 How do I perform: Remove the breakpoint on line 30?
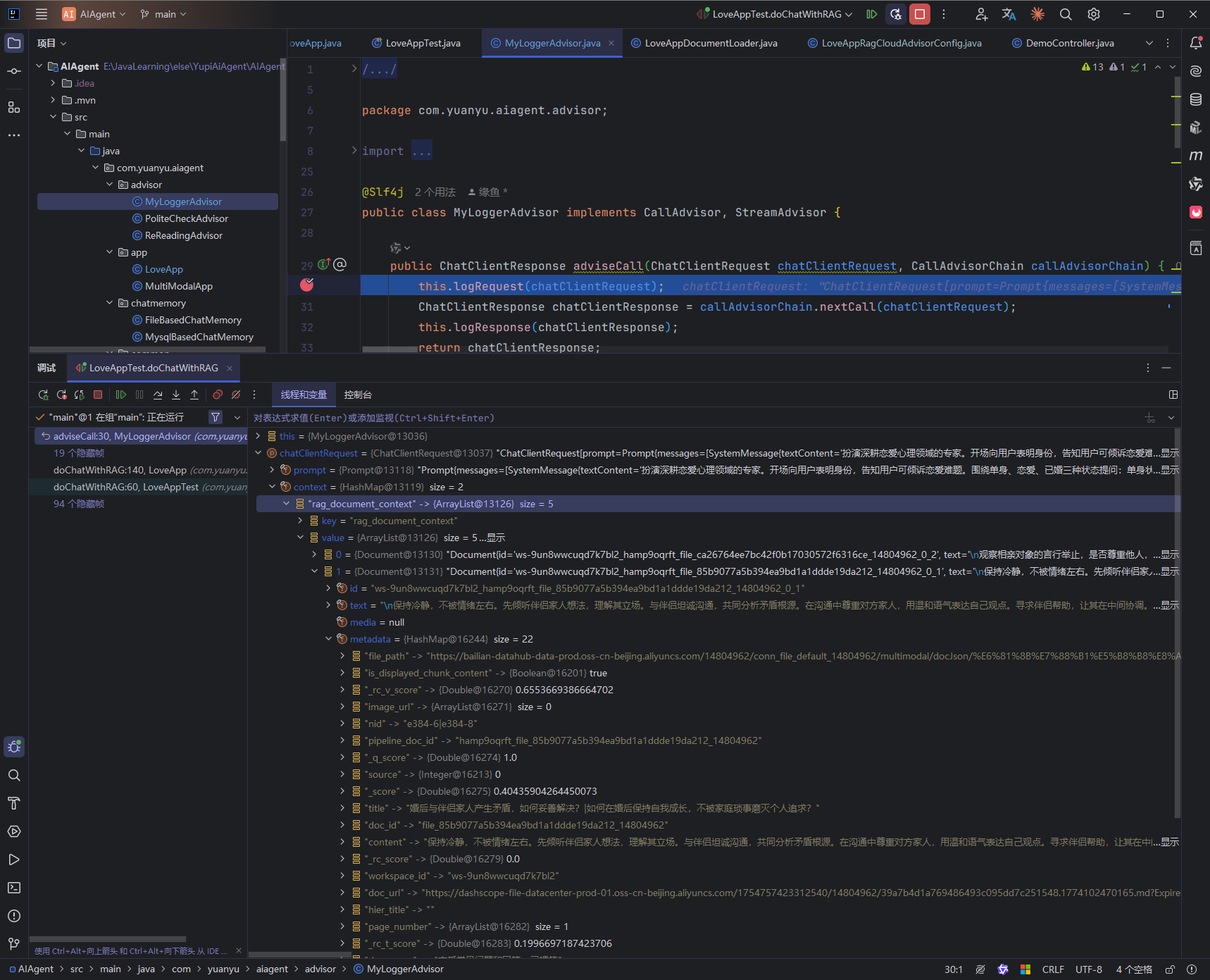(x=307, y=285)
